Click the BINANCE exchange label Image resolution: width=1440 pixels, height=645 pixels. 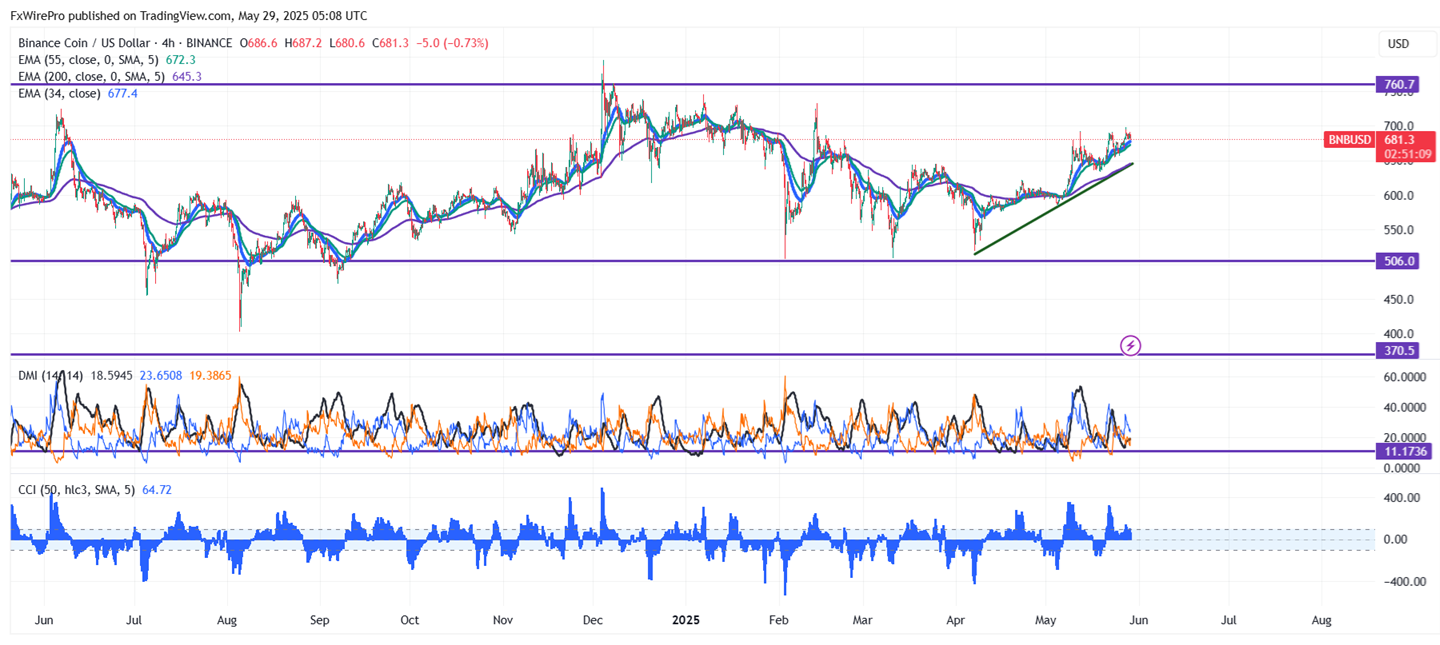point(211,43)
